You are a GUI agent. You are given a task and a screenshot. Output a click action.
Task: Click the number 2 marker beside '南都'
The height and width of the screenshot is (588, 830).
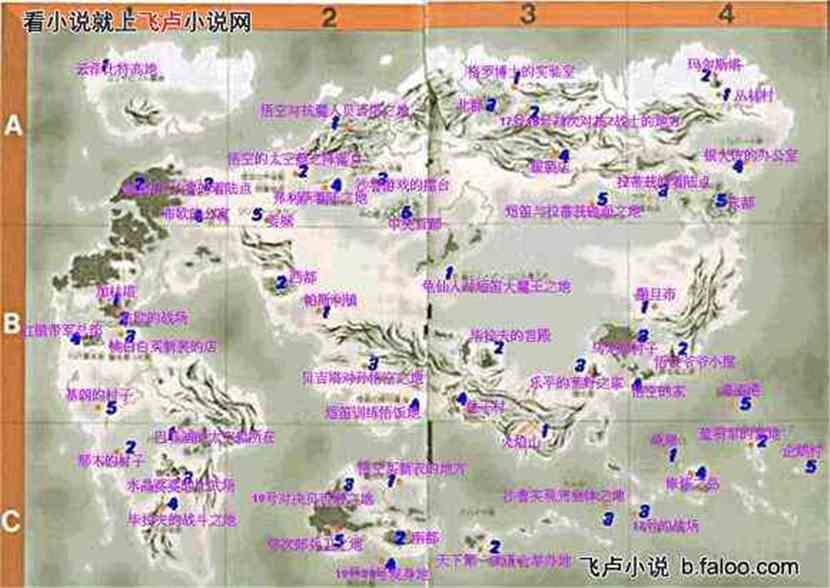[400, 538]
